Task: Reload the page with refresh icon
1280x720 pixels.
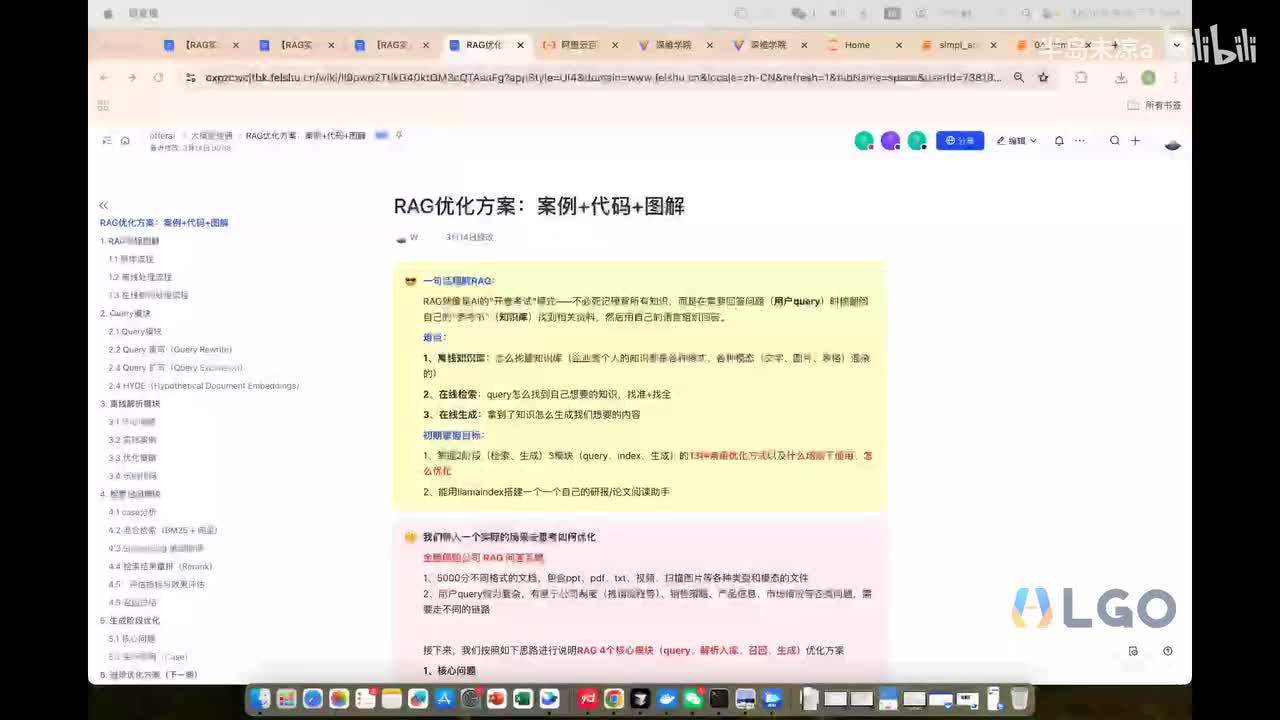Action: coord(158,77)
